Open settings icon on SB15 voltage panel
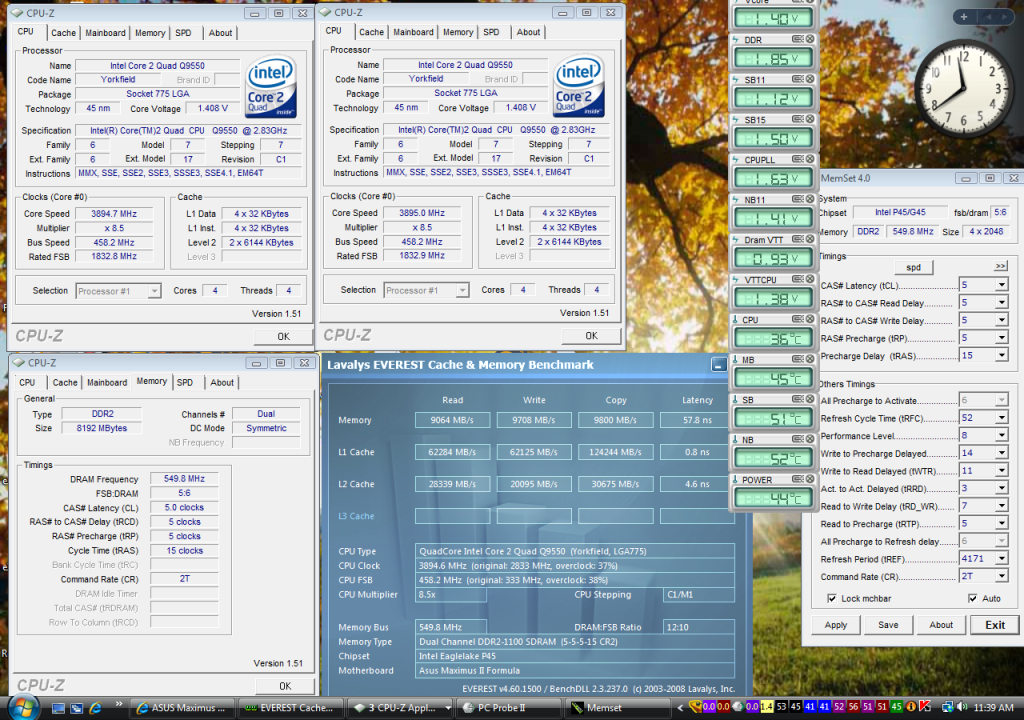The height and width of the screenshot is (720, 1024). (797, 119)
